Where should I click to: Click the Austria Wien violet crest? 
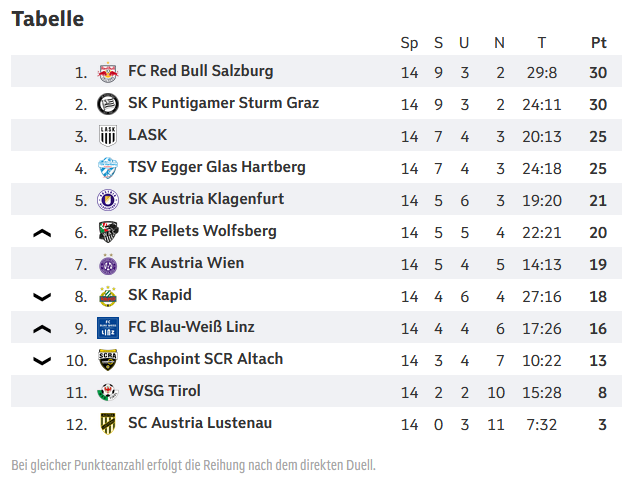108,264
